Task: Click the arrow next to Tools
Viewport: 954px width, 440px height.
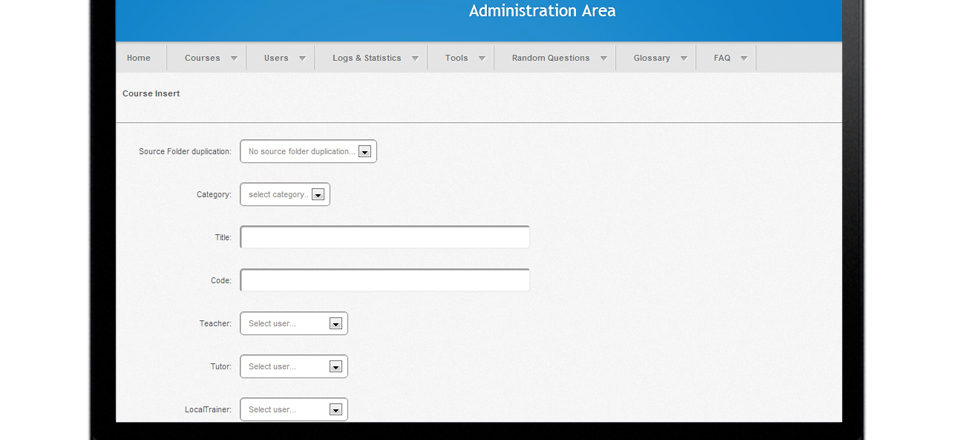Action: coord(482,58)
